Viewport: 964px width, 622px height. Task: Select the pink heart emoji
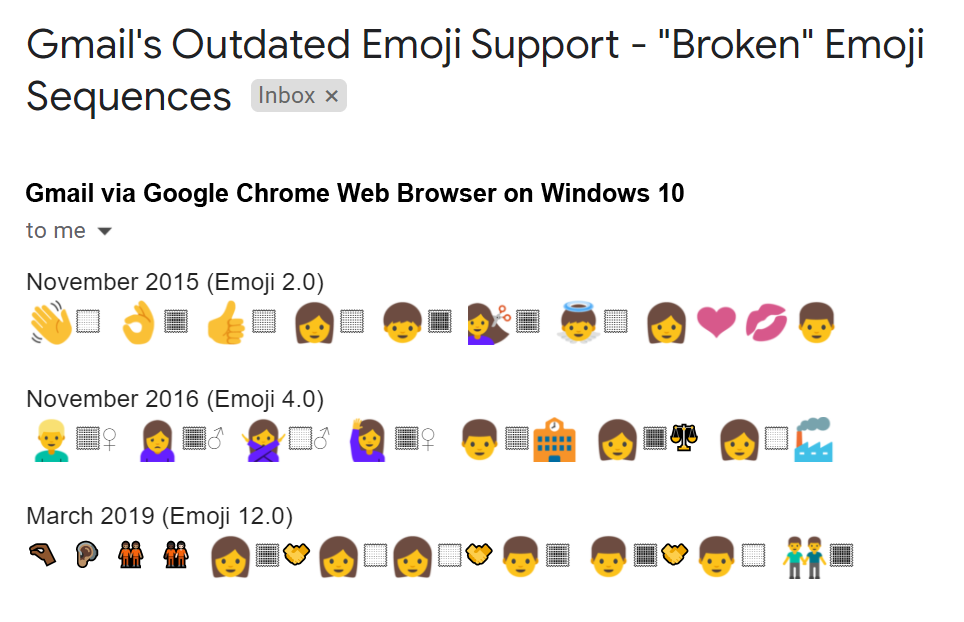[x=716, y=322]
